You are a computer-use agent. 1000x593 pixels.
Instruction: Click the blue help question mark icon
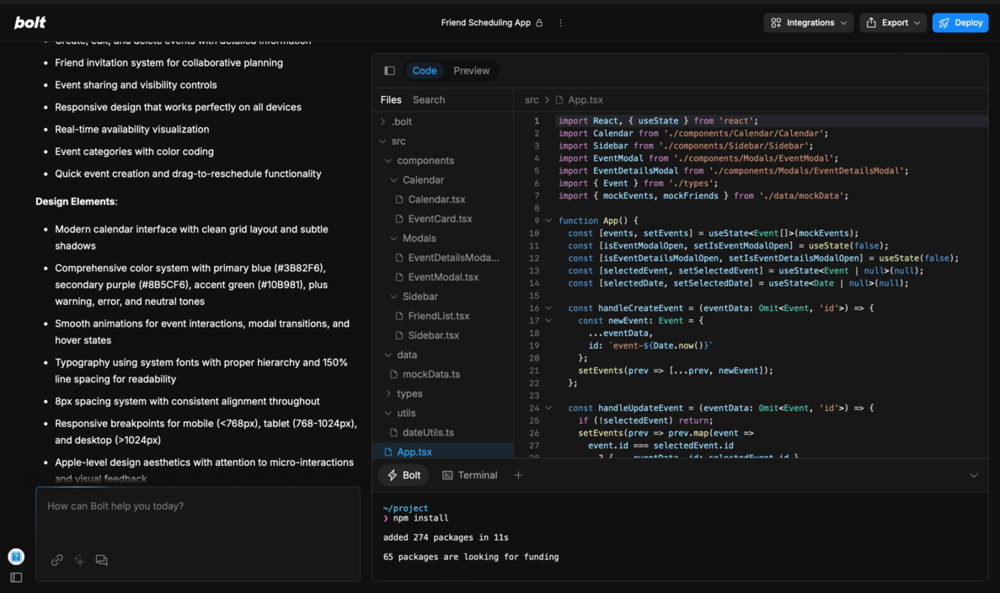point(16,557)
